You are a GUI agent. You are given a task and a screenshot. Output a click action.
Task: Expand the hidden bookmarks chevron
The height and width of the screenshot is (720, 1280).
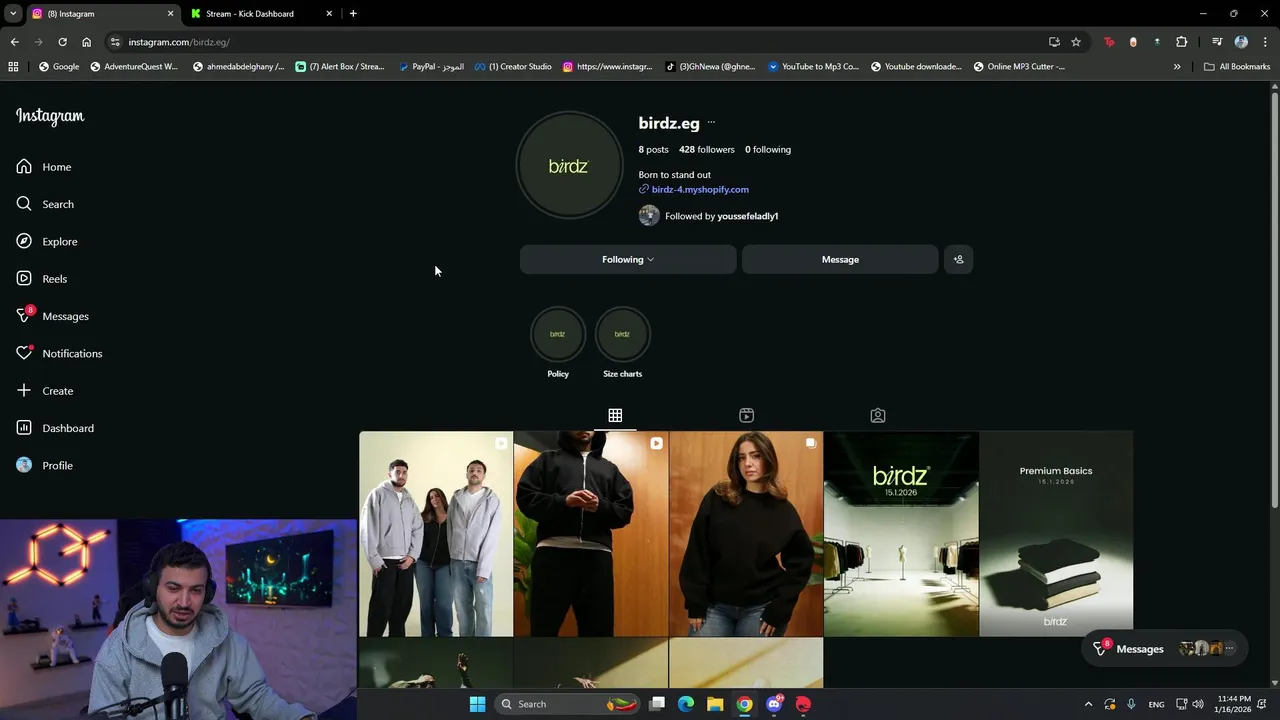pos(1177,67)
